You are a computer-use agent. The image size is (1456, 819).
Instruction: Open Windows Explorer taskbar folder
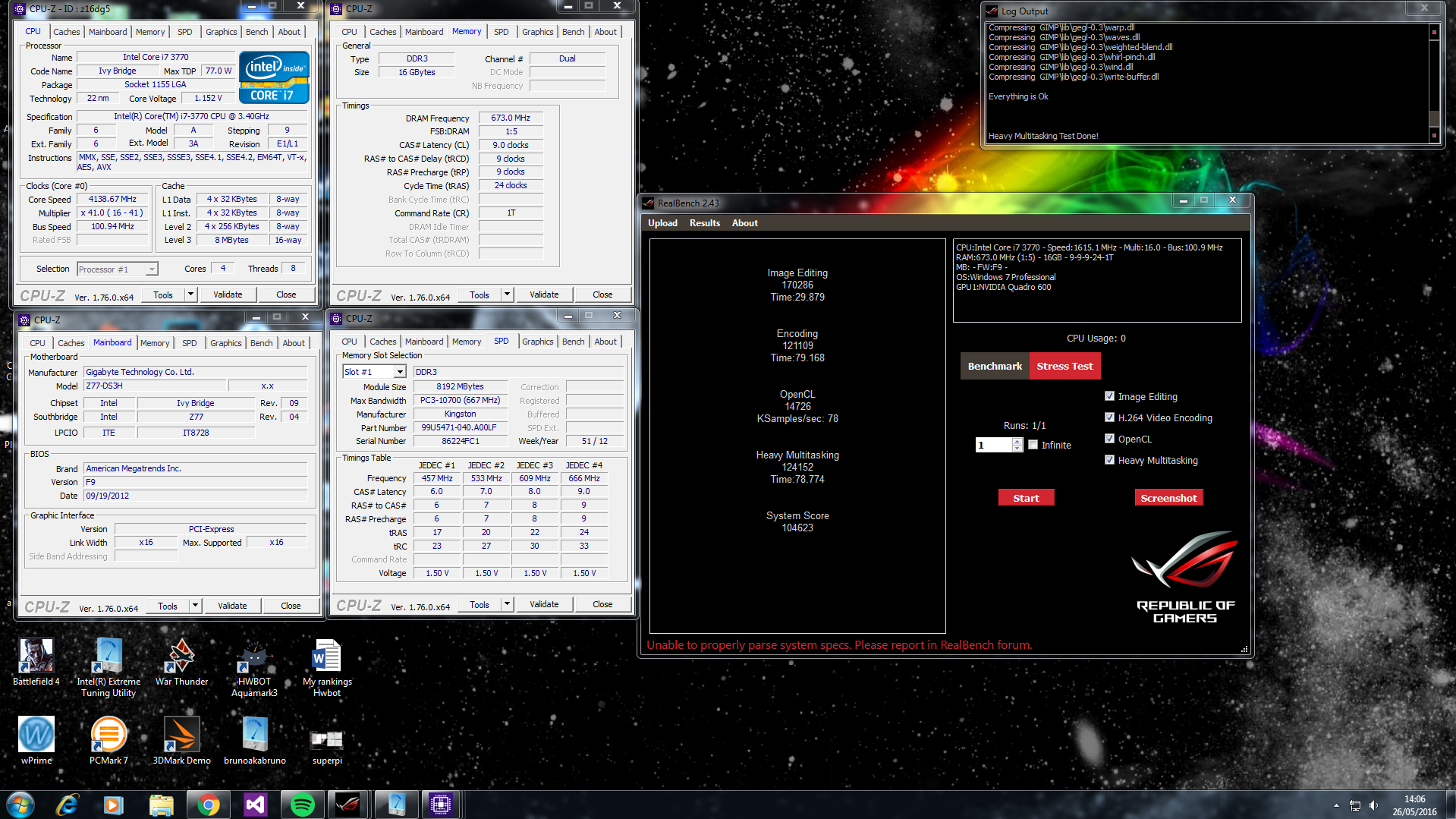(x=161, y=805)
